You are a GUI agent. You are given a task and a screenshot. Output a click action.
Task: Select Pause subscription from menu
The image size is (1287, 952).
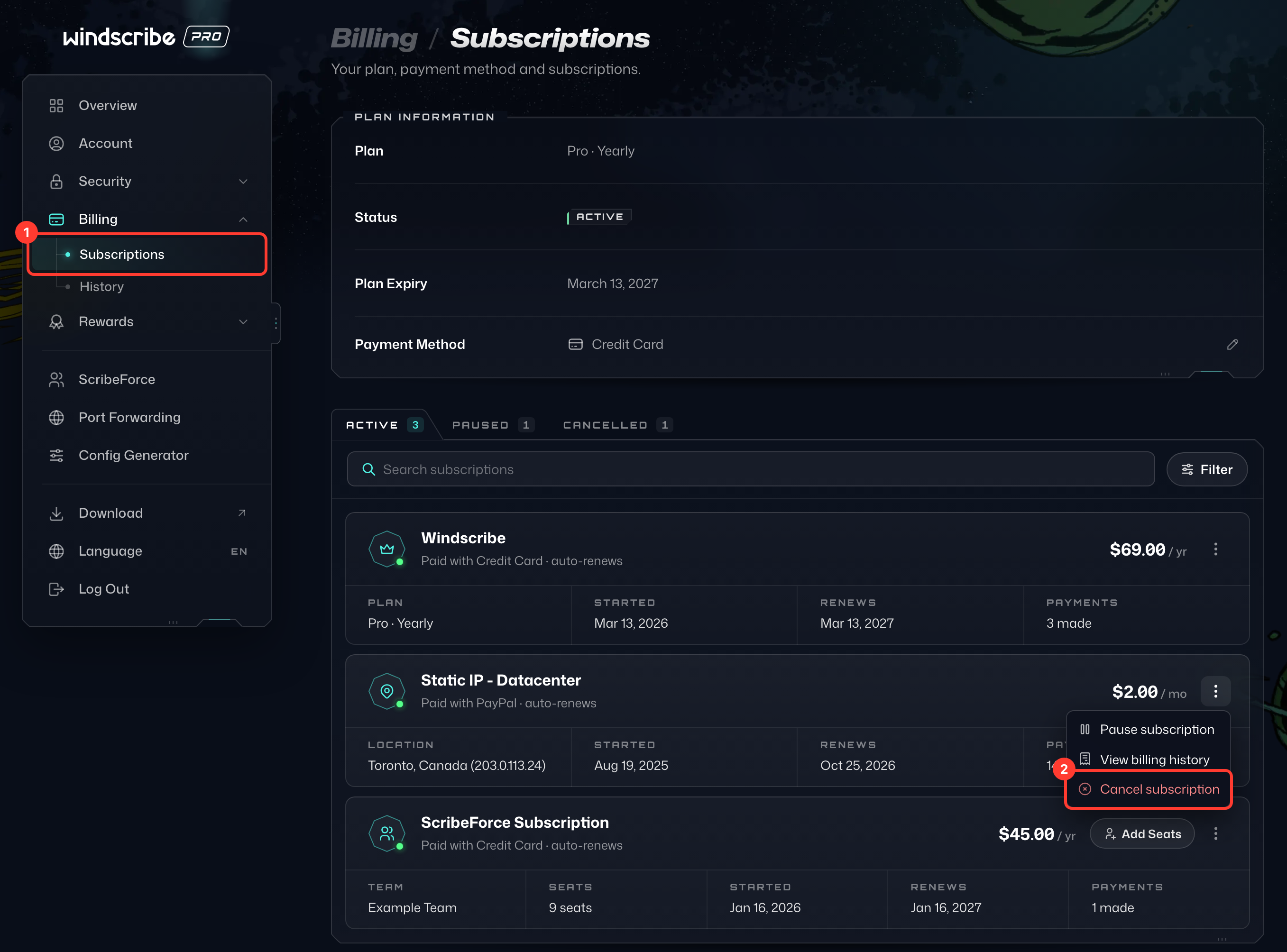pos(1148,730)
